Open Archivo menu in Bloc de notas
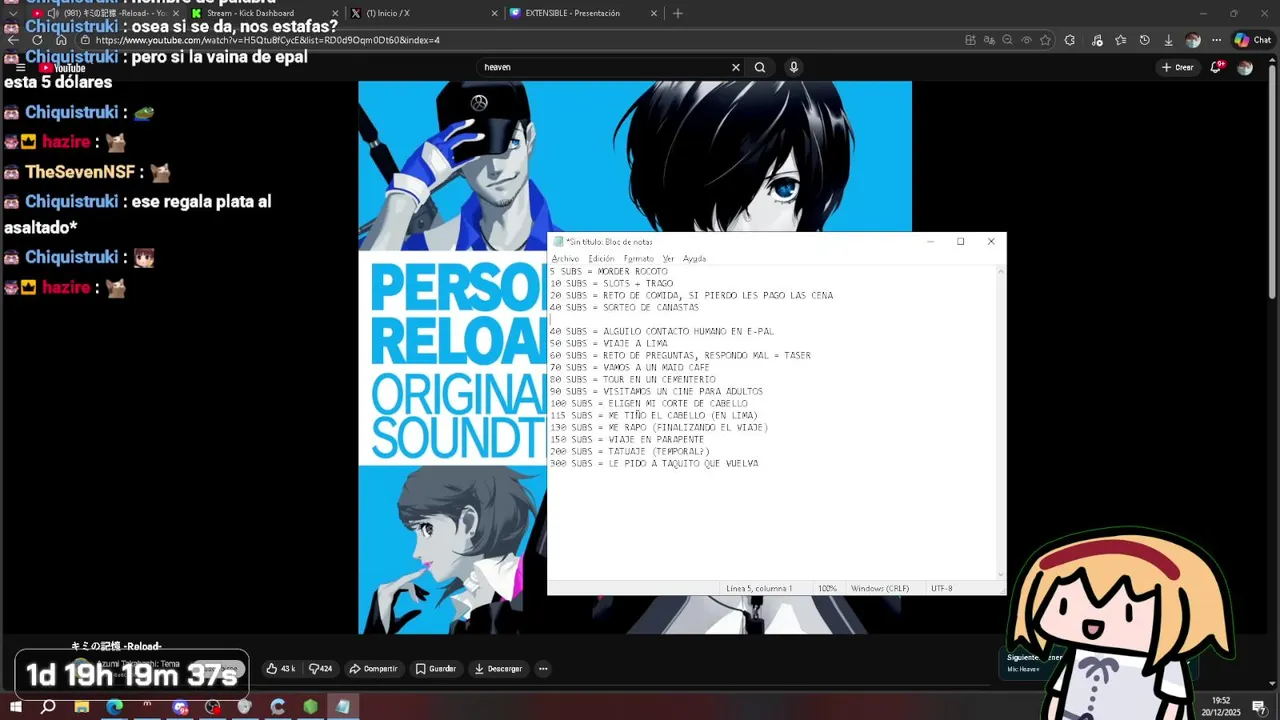The image size is (1280, 720). point(565,258)
